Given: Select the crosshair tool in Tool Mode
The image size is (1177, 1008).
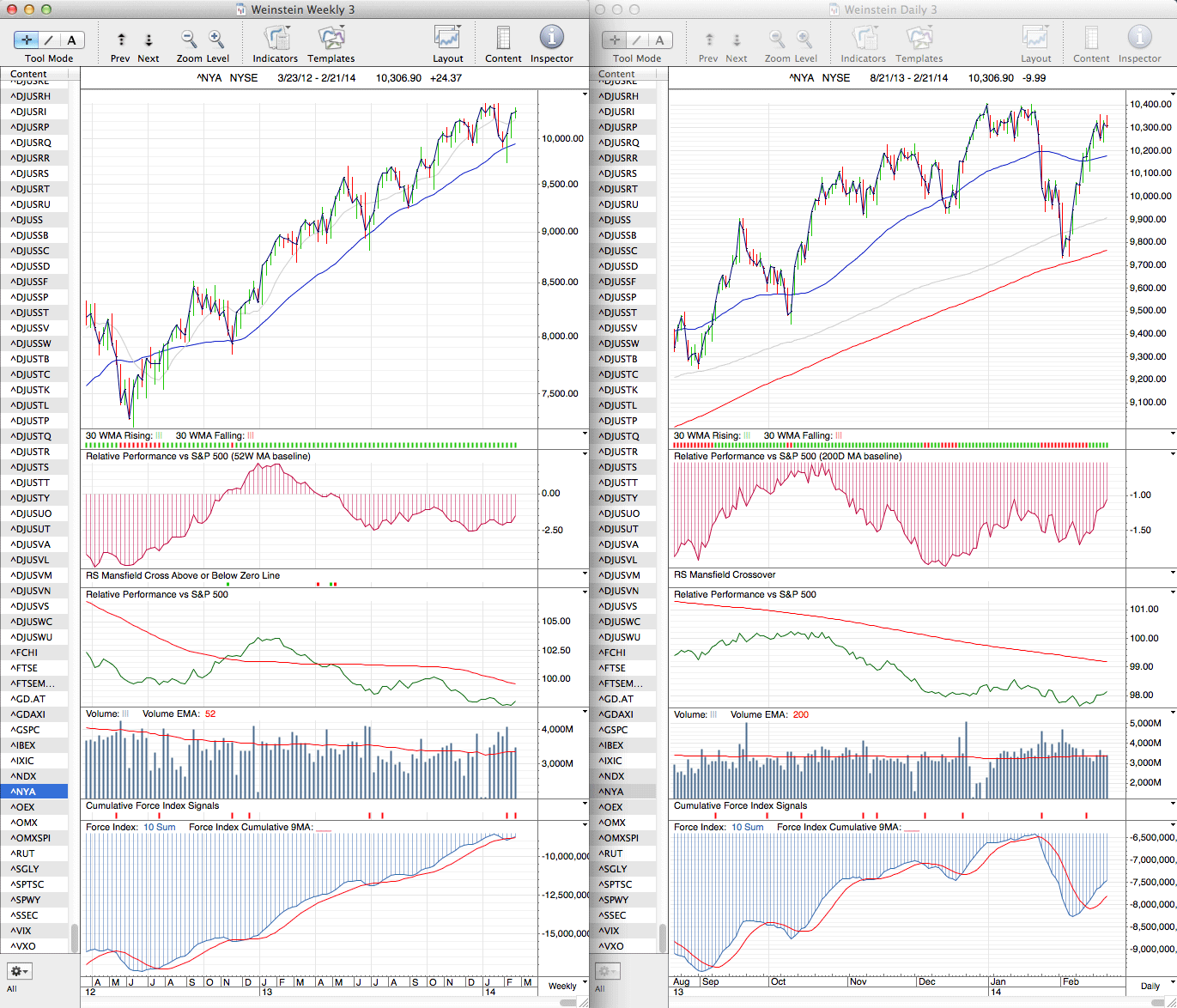Looking at the screenshot, I should coord(27,39).
